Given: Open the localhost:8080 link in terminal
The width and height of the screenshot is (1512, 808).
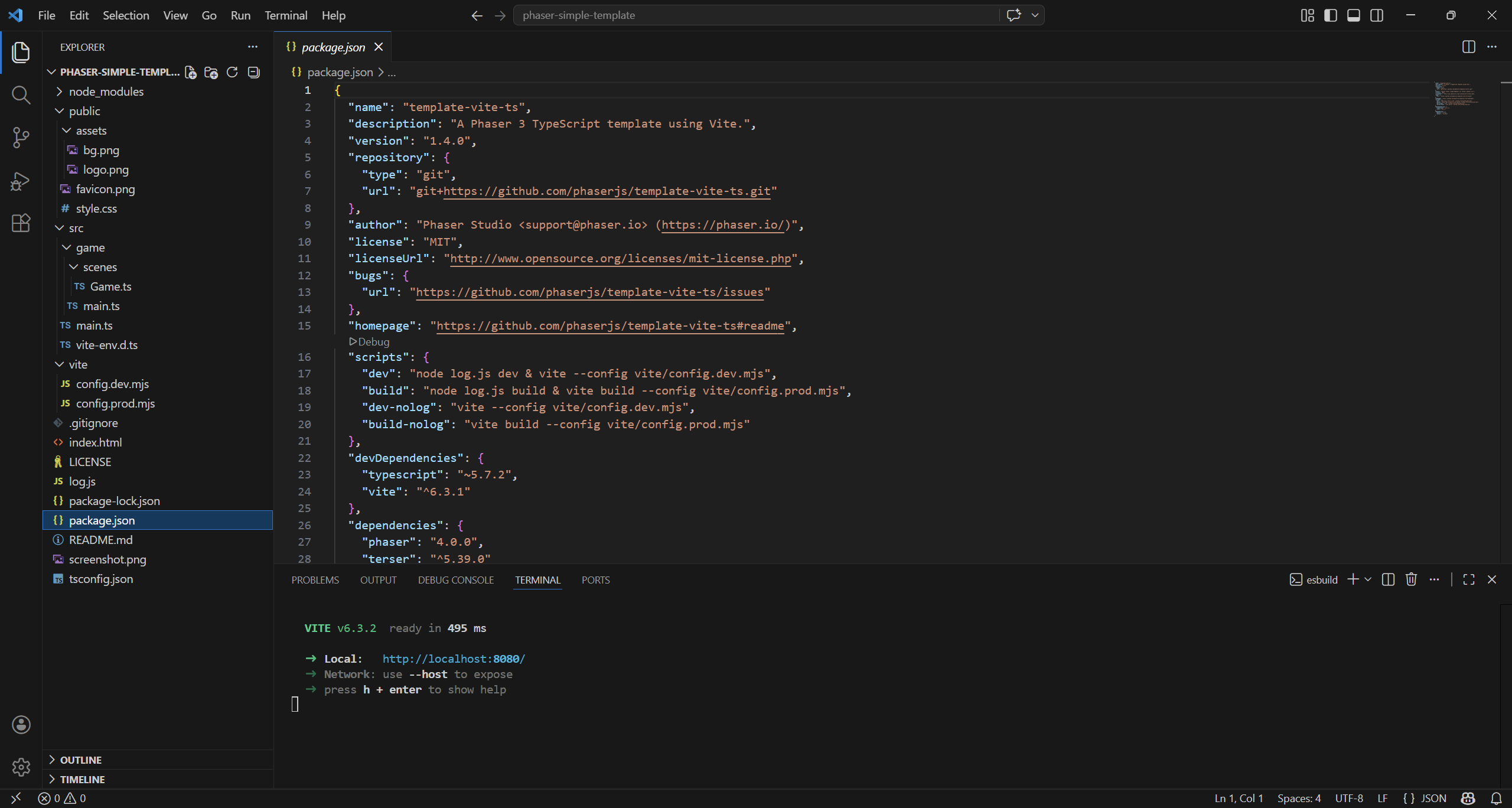Looking at the screenshot, I should [x=453, y=659].
